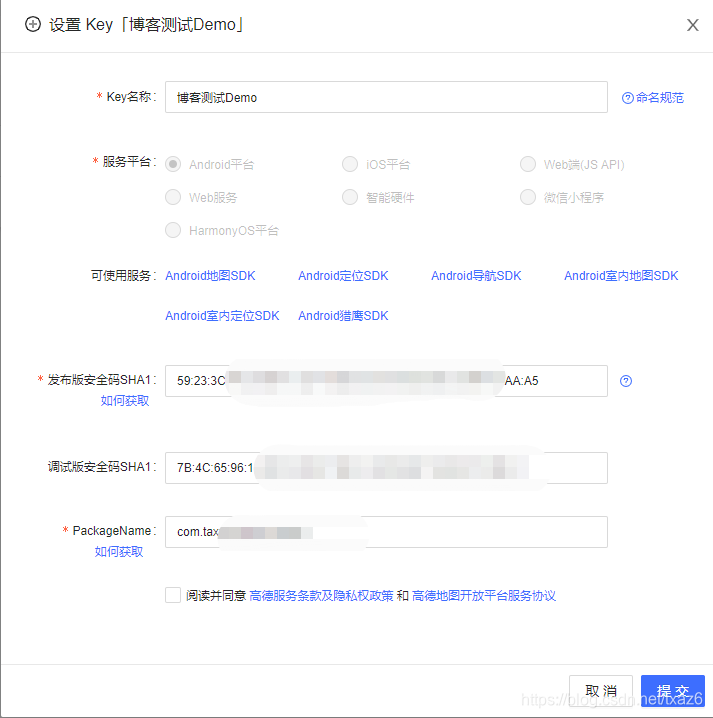The width and height of the screenshot is (713, 718).
Task: Close the 设置 Key dialog with the X
Action: (692, 25)
